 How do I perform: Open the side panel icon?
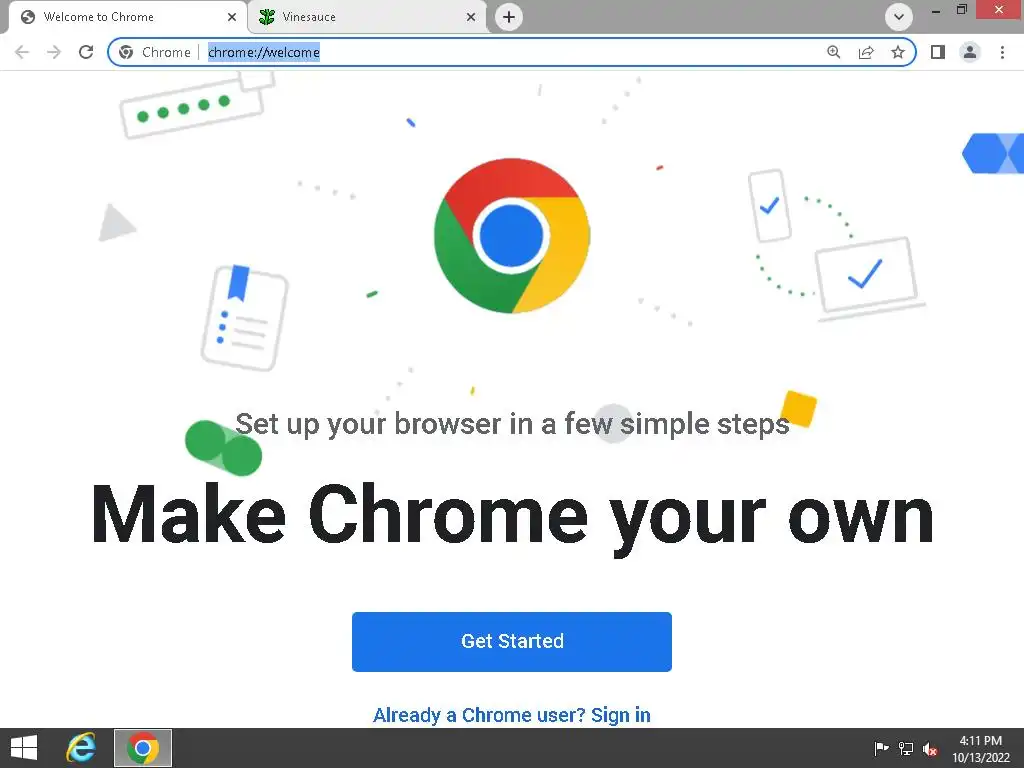tap(938, 52)
